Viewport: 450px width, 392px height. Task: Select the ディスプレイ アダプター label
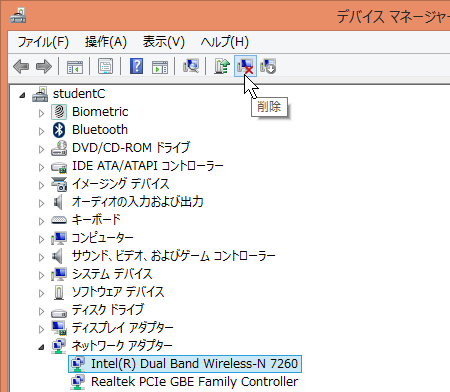point(123,328)
